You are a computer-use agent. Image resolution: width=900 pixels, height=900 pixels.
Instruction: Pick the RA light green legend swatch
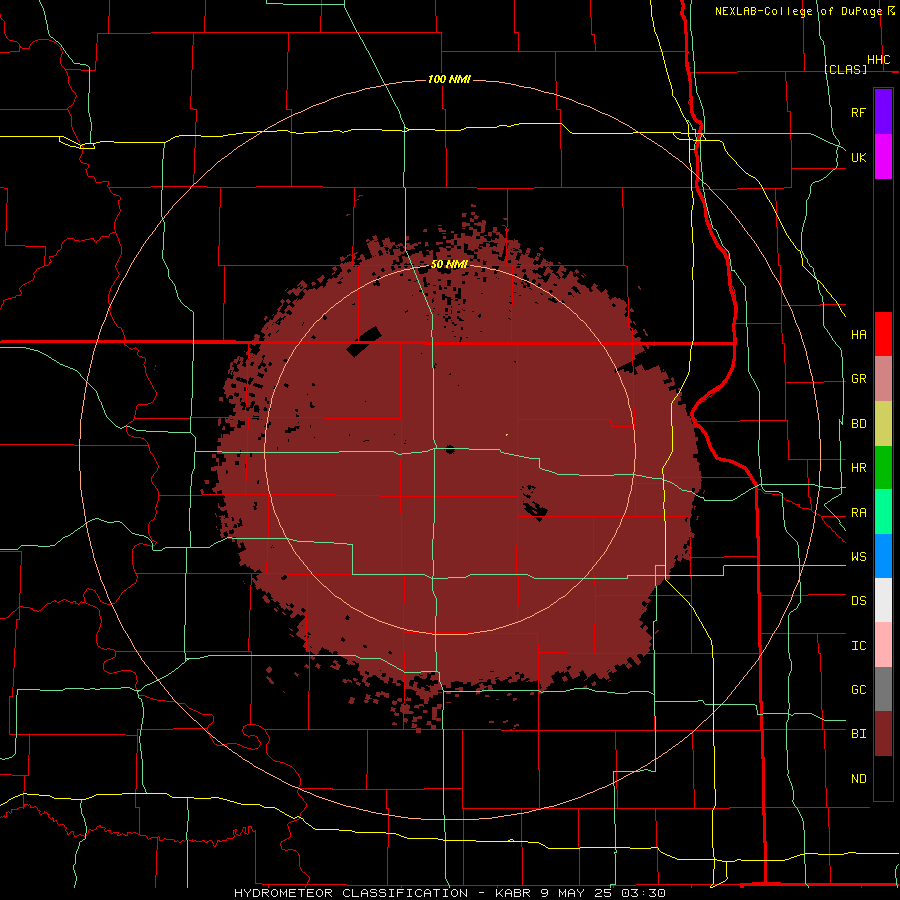[x=883, y=512]
